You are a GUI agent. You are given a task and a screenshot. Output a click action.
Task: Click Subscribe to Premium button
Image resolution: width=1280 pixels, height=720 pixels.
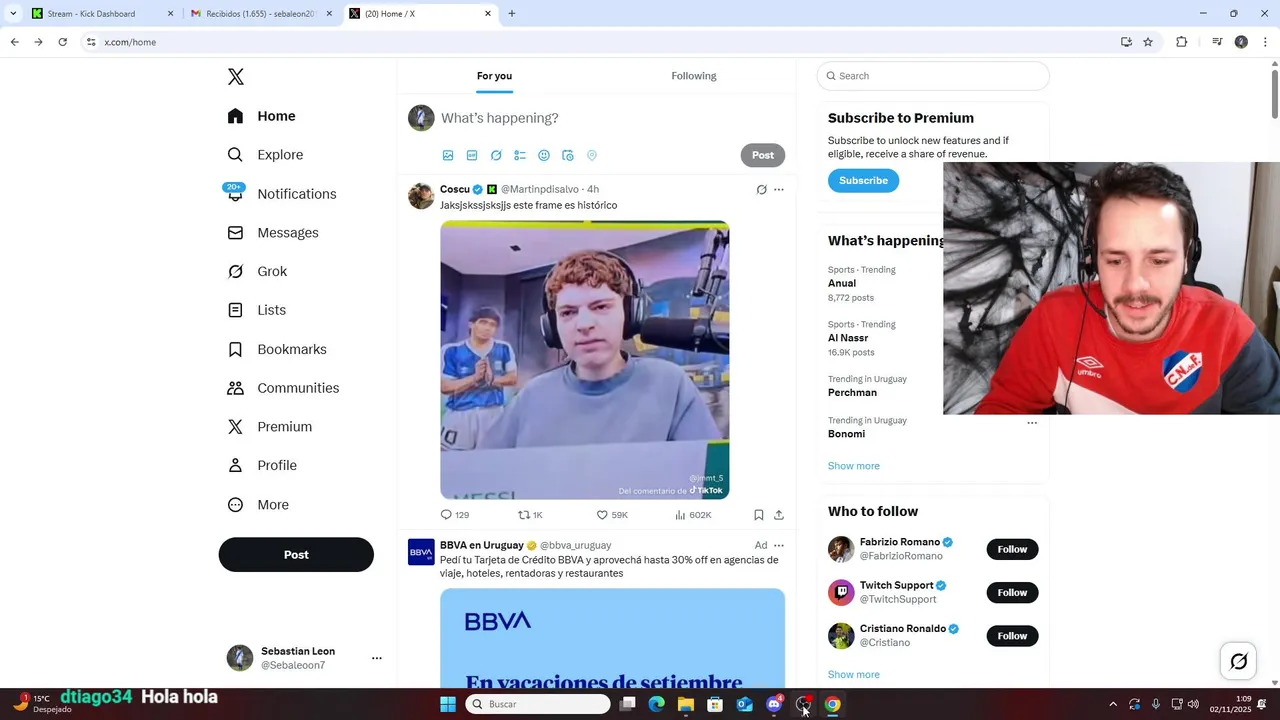(863, 181)
